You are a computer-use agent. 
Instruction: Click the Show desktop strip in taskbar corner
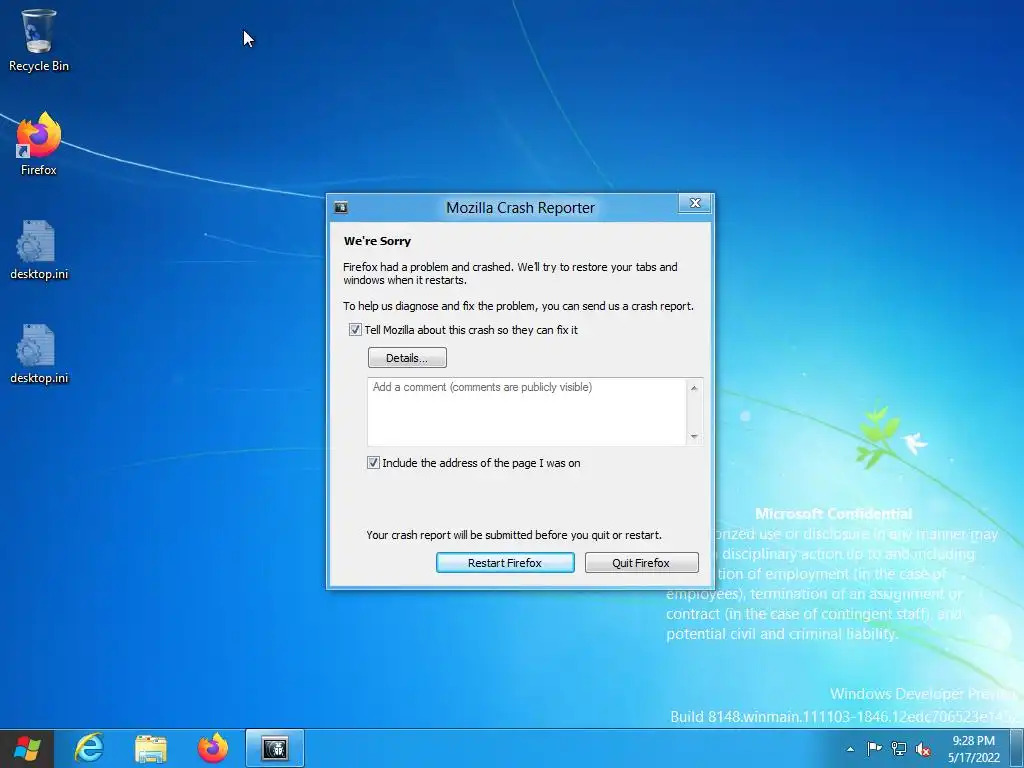1017,748
